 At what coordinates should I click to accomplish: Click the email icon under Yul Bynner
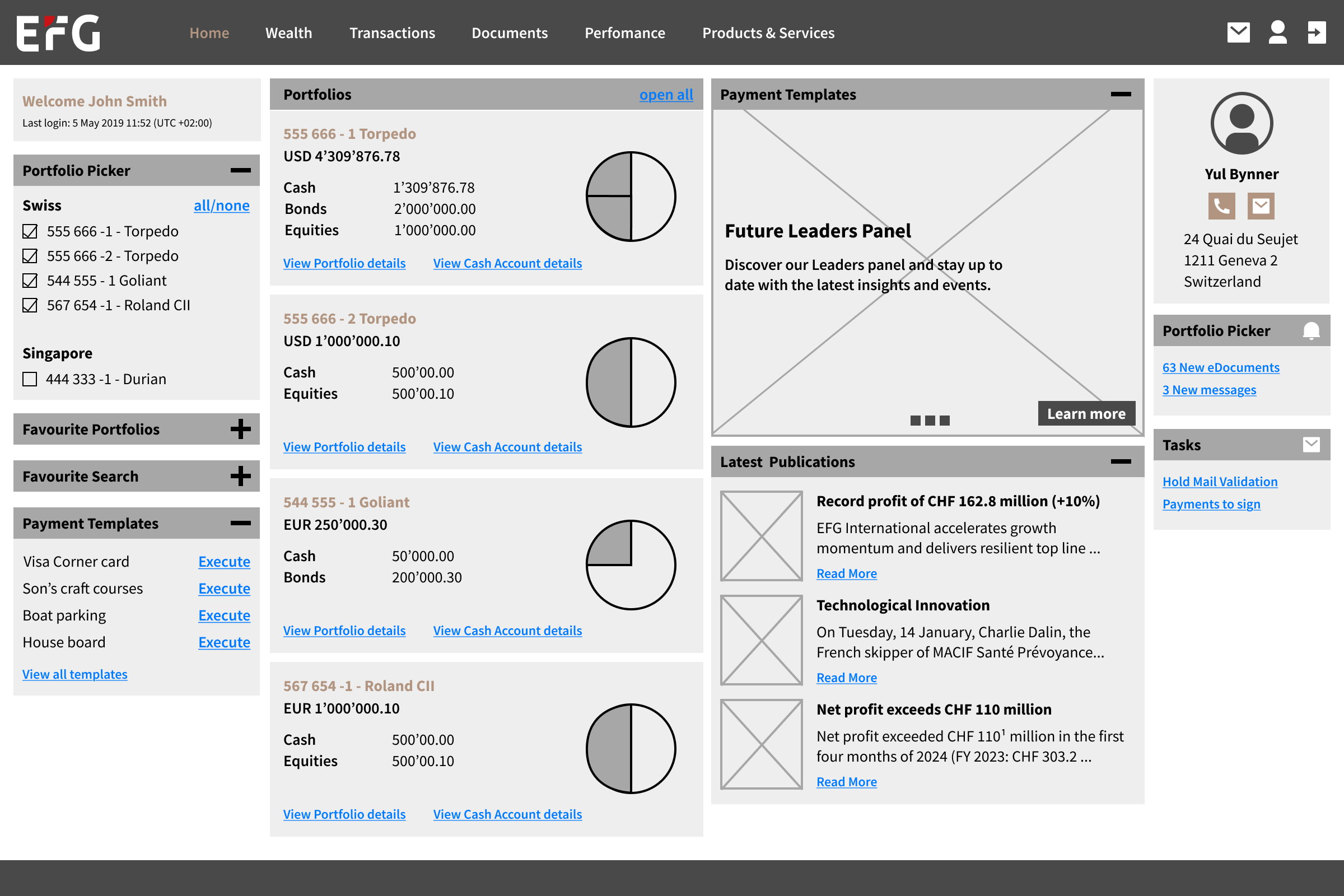(1261, 206)
